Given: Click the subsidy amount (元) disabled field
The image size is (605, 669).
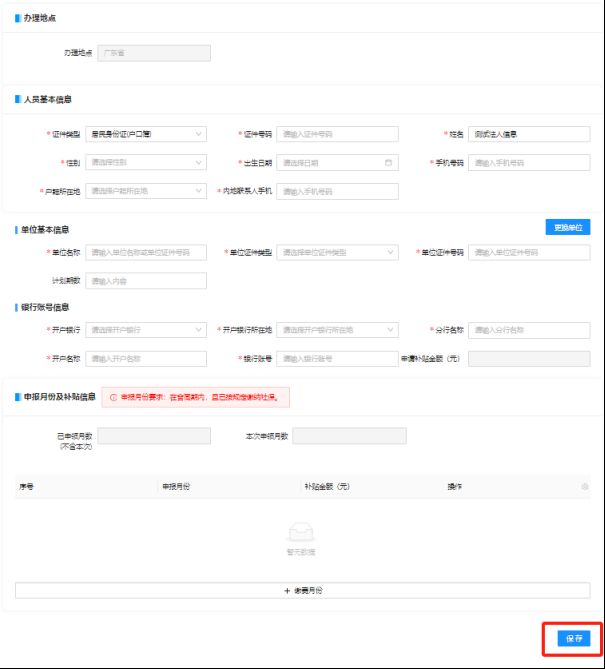Looking at the screenshot, I should [x=529, y=359].
